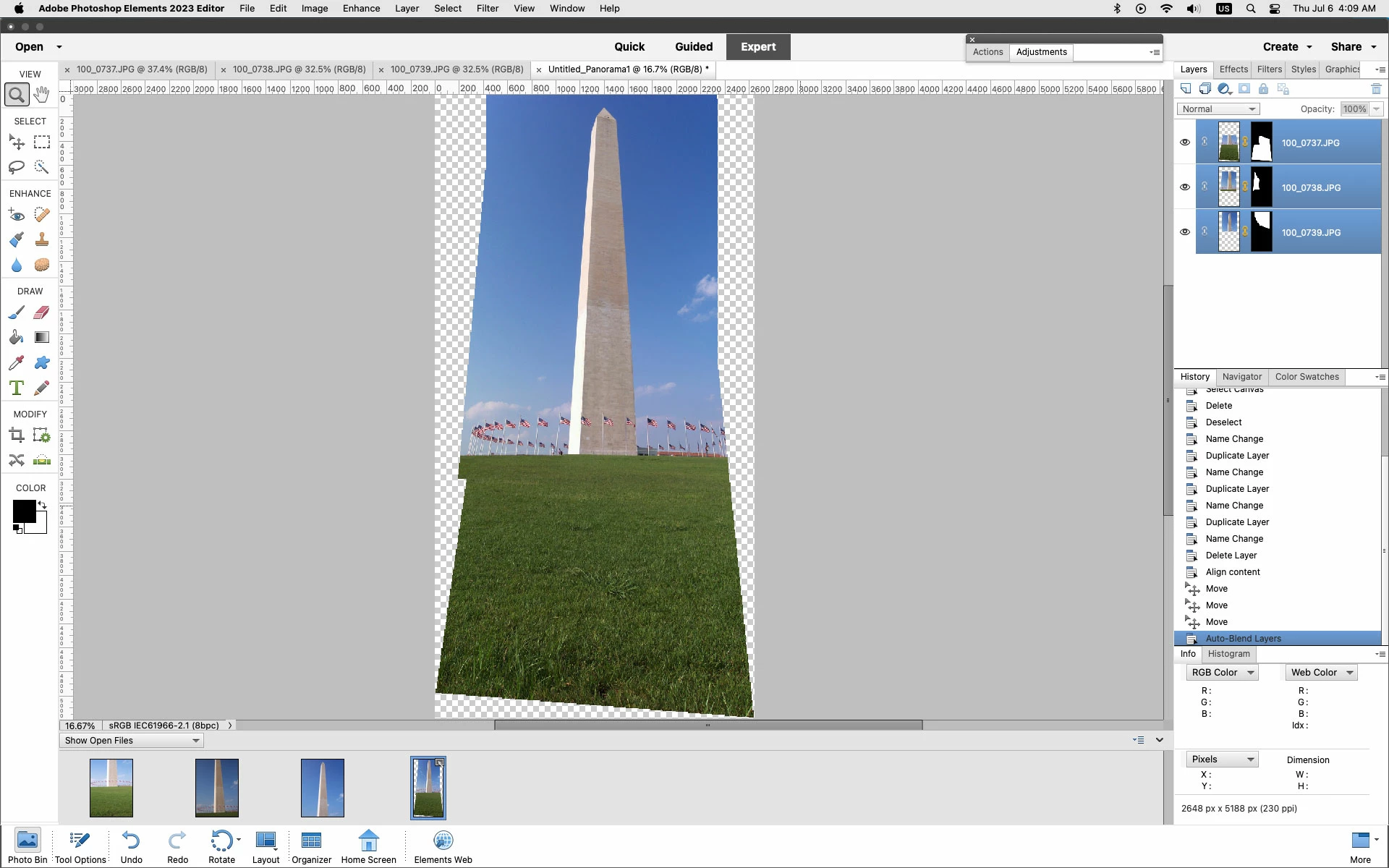Select the Crop tool
Image resolution: width=1389 pixels, height=868 pixels.
[x=17, y=435]
